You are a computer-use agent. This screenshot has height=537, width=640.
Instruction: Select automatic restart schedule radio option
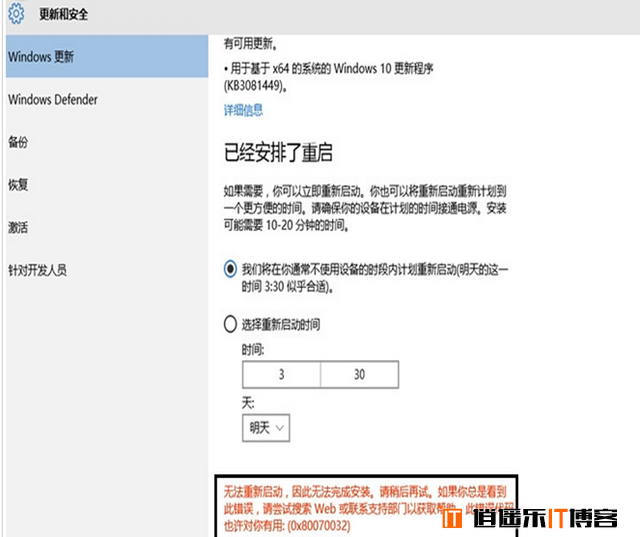click(230, 269)
